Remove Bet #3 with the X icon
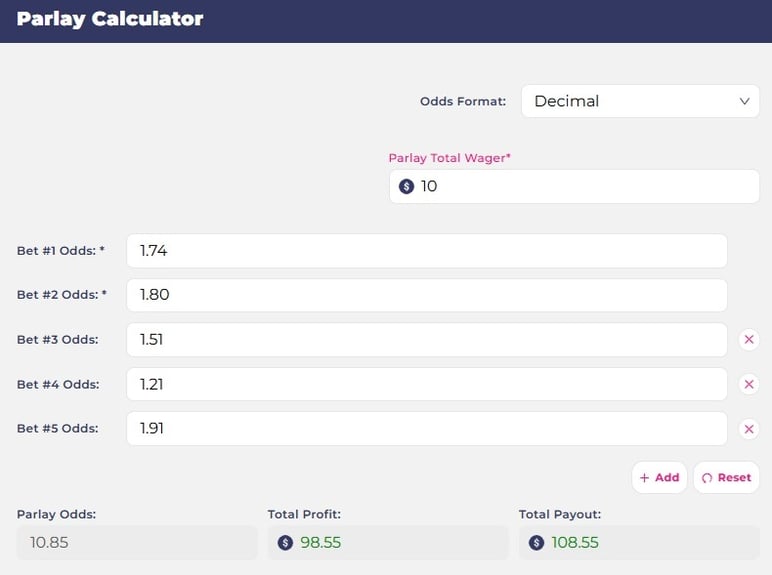 749,340
